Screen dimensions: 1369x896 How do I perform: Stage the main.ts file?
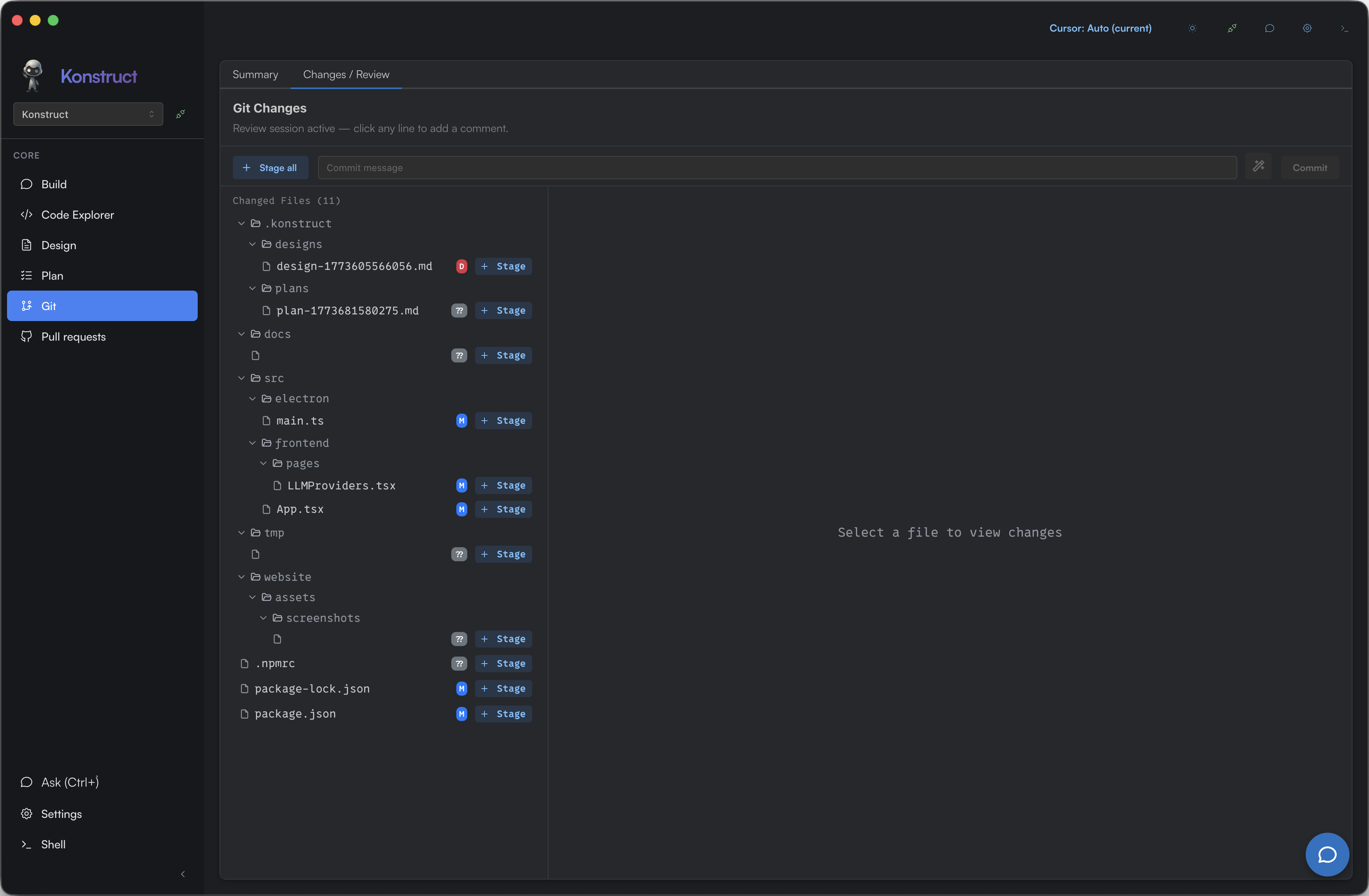(503, 420)
